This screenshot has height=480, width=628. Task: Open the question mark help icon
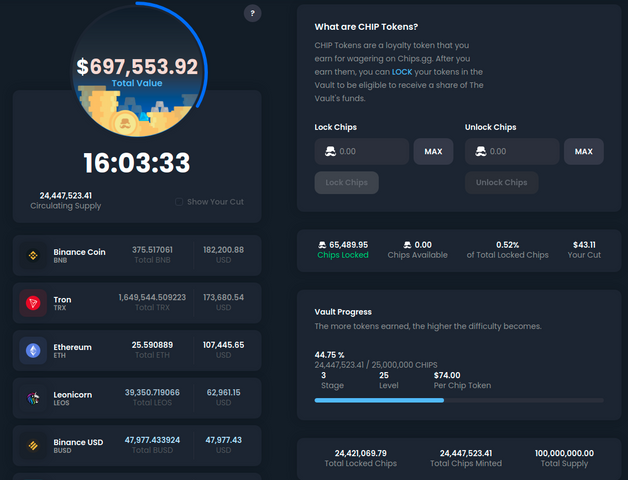252,13
